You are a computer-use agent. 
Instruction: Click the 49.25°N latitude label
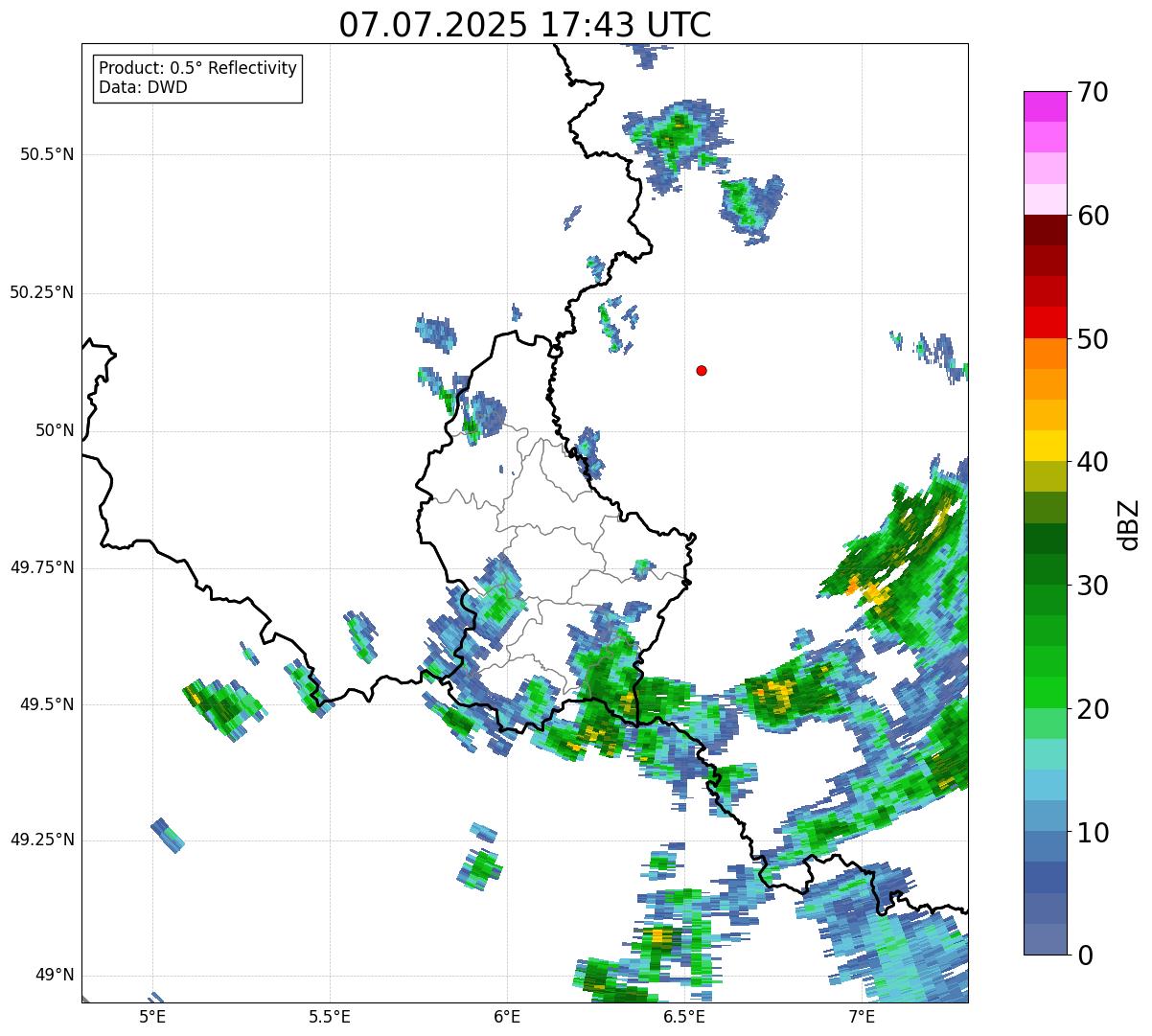tap(42, 840)
